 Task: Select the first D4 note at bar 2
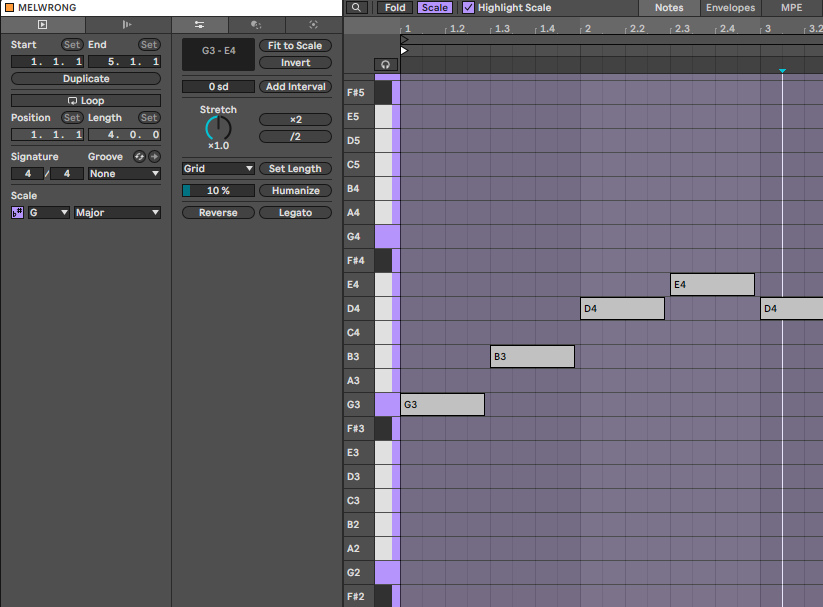pos(622,308)
